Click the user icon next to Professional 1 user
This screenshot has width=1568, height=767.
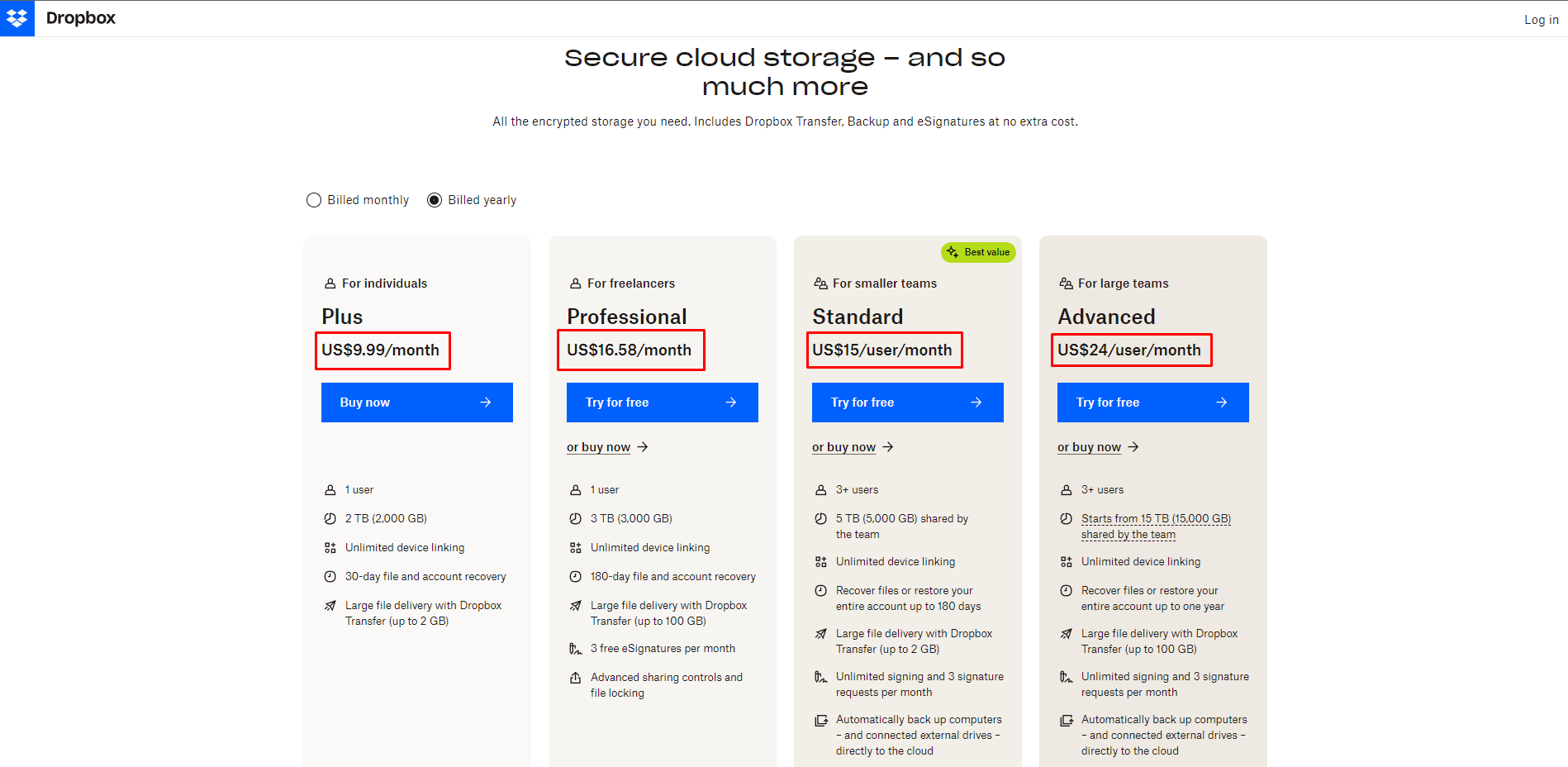[x=575, y=490]
